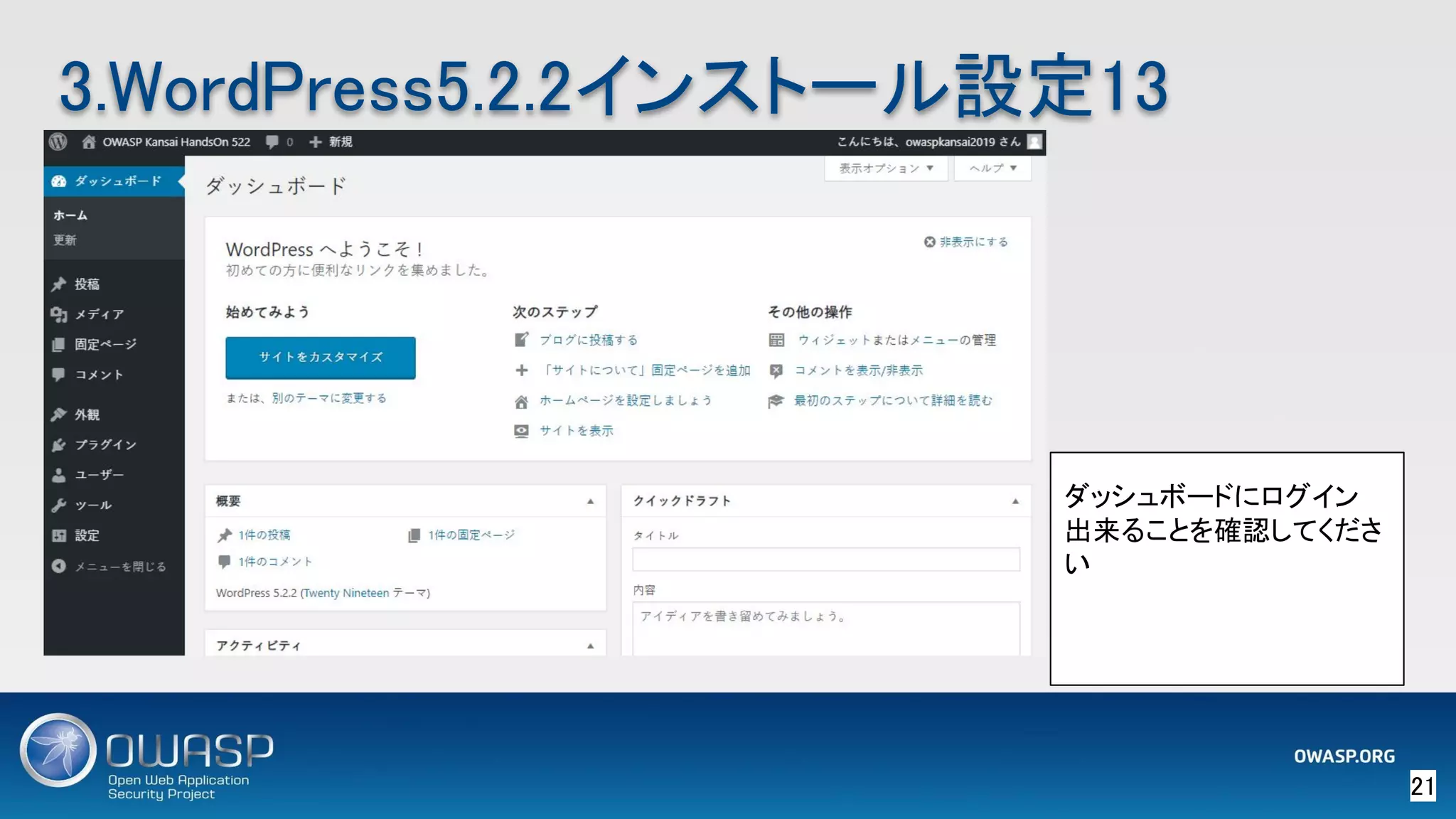Click the plus icon beside 固定ページを追加

pyautogui.click(x=522, y=370)
